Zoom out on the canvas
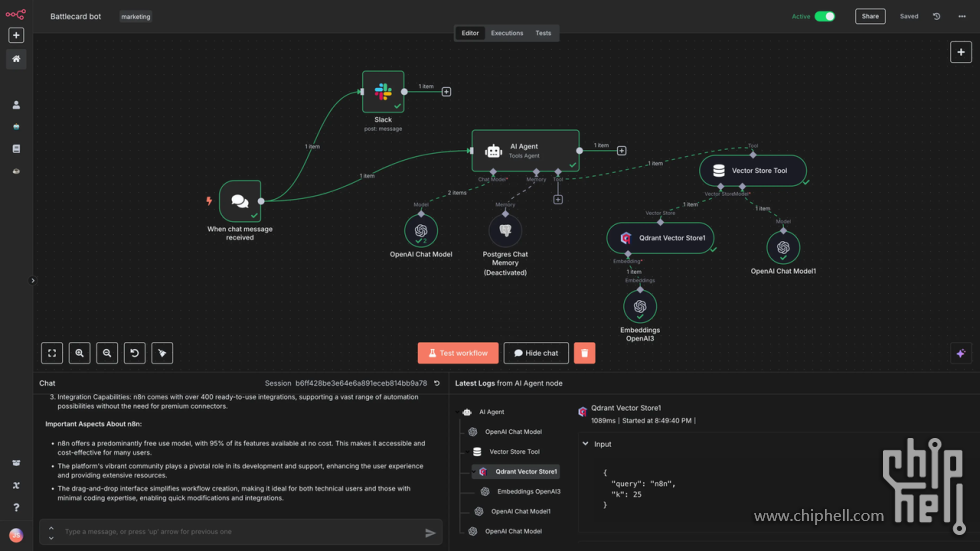 click(x=107, y=353)
